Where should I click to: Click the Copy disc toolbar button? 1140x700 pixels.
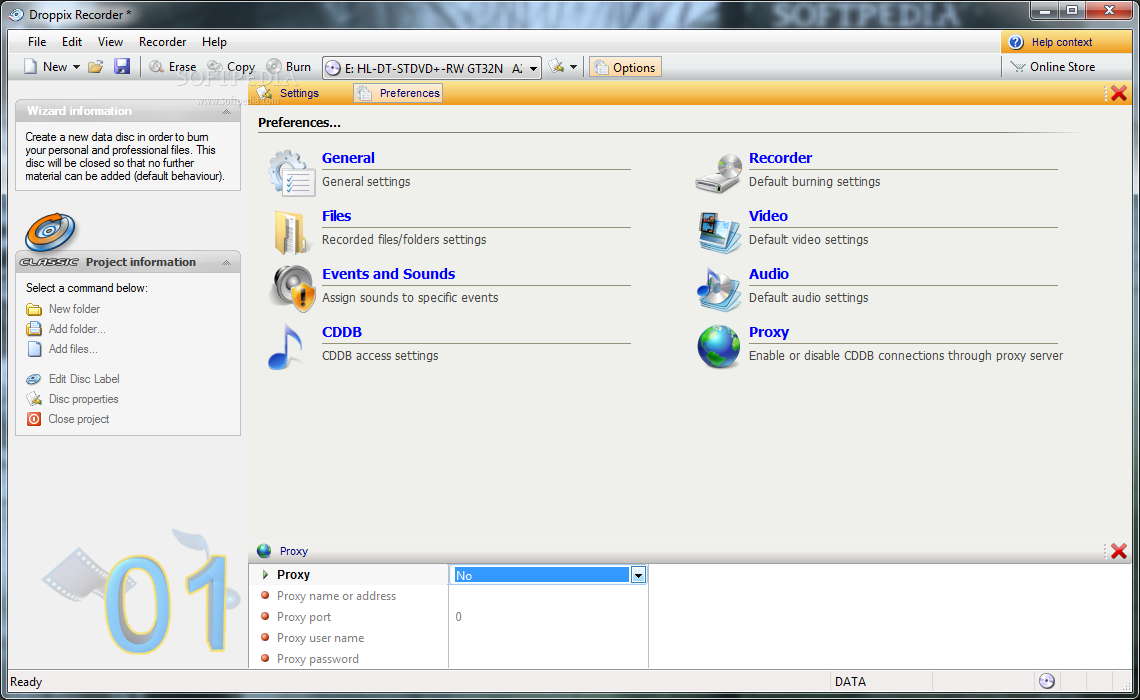pyautogui.click(x=231, y=67)
